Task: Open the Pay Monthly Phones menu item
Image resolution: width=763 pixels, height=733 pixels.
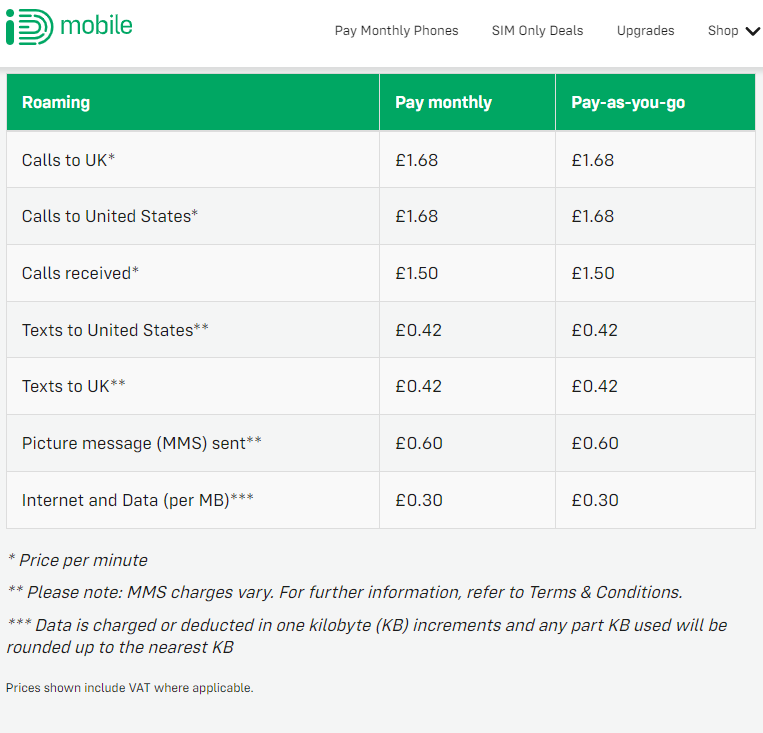Action: [x=396, y=31]
